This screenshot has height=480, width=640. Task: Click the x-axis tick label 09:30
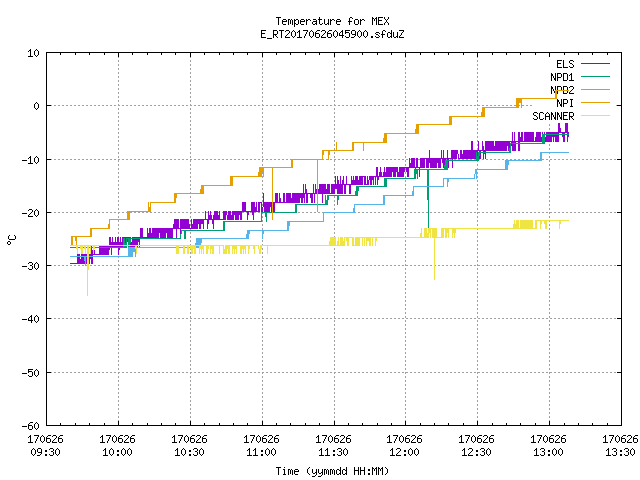(45, 452)
